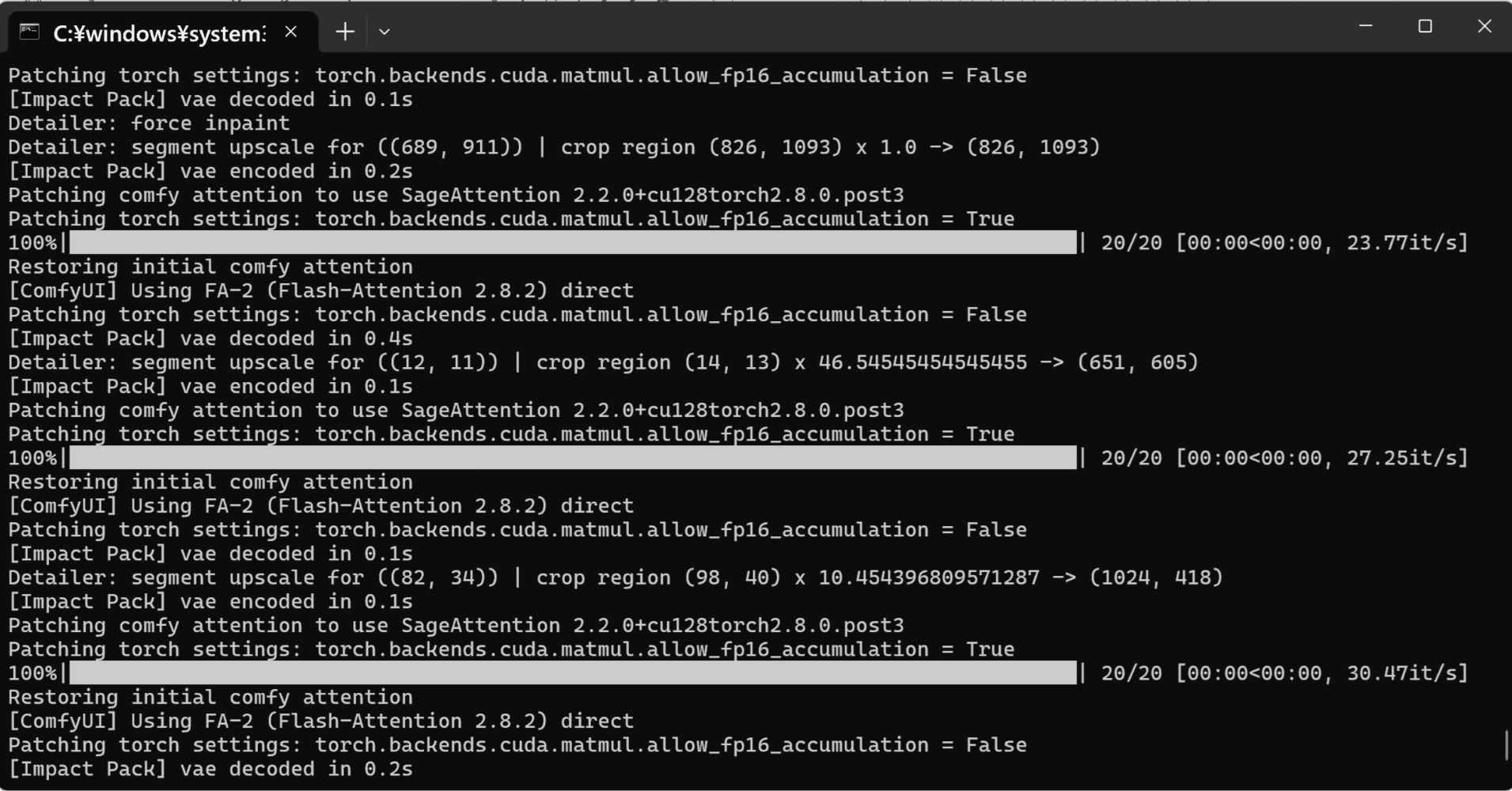Expand the new tab profile dropdown chevron

coord(385,32)
